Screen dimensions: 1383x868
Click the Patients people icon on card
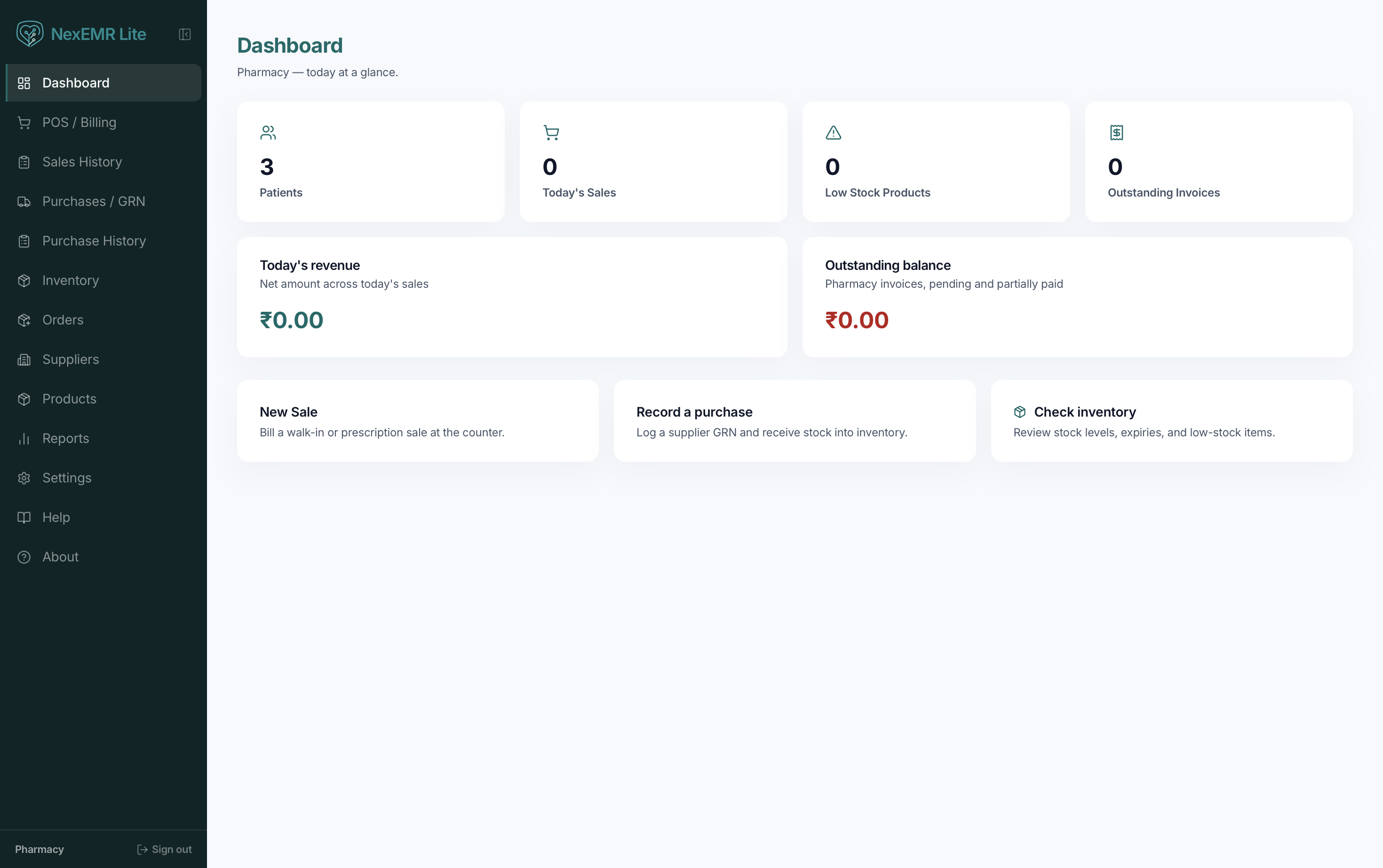coord(268,133)
